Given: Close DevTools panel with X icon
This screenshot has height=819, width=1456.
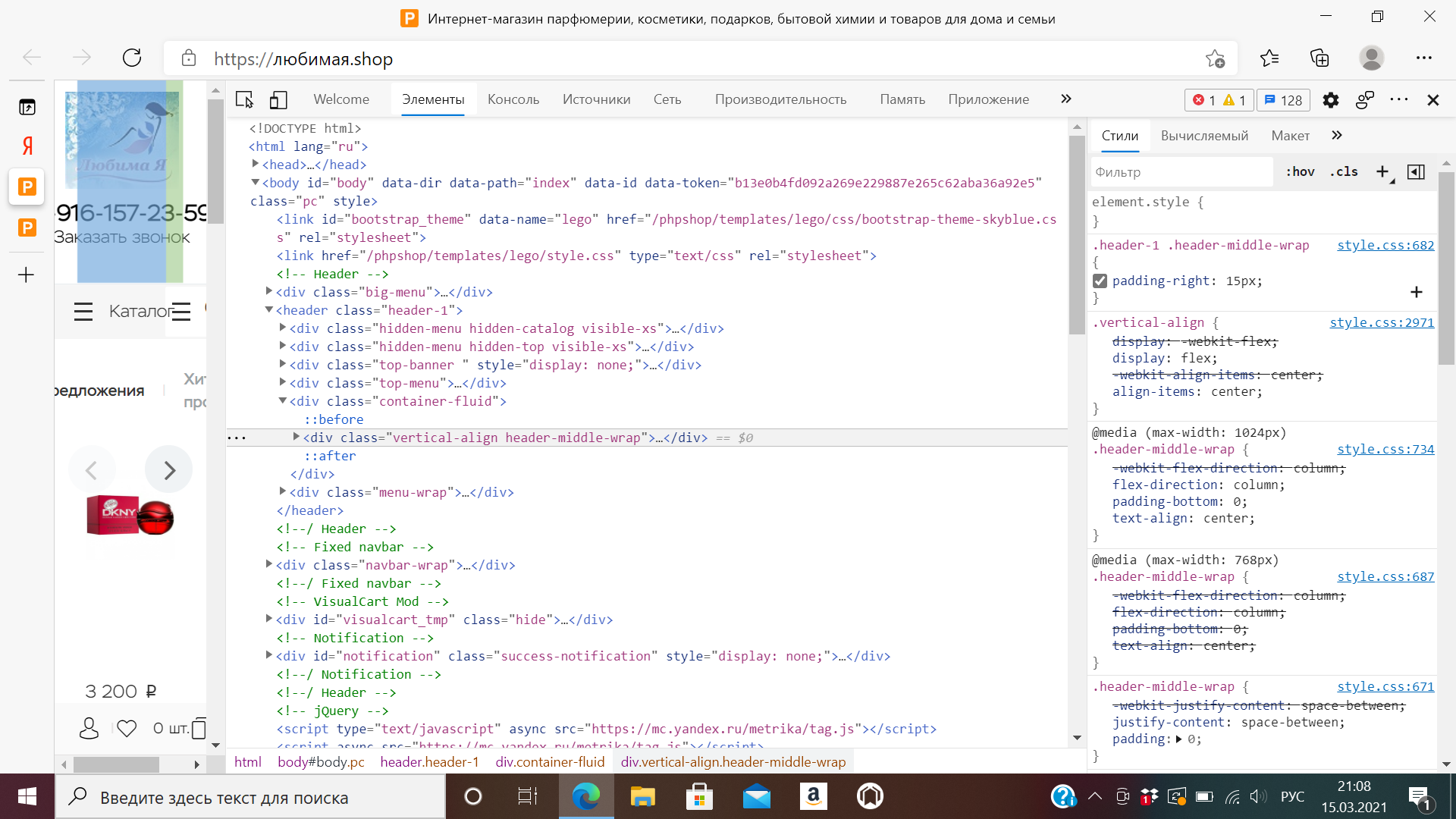Looking at the screenshot, I should [x=1432, y=100].
